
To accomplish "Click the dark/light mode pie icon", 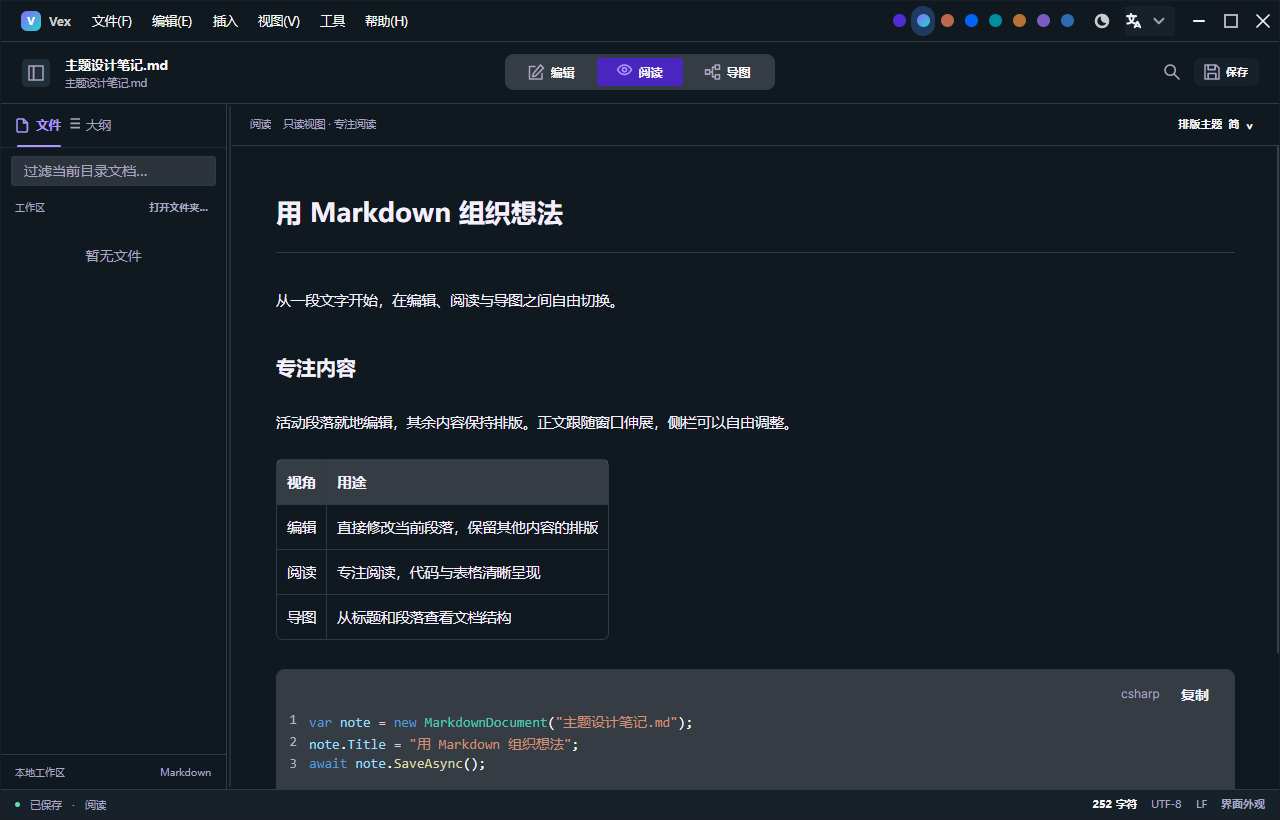I will click(x=1102, y=21).
